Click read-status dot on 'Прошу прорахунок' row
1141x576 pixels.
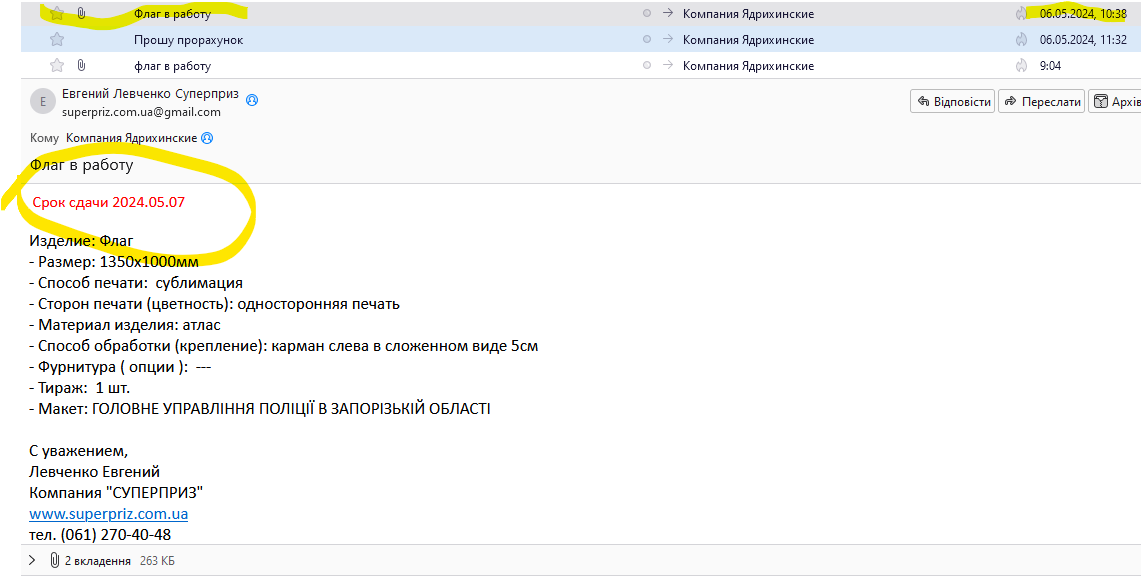(x=647, y=40)
